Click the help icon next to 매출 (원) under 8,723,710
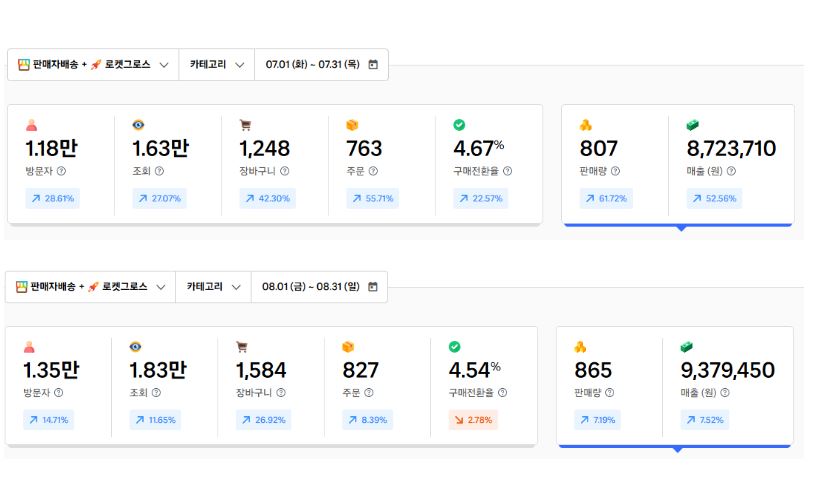831x477 pixels. tap(731, 171)
